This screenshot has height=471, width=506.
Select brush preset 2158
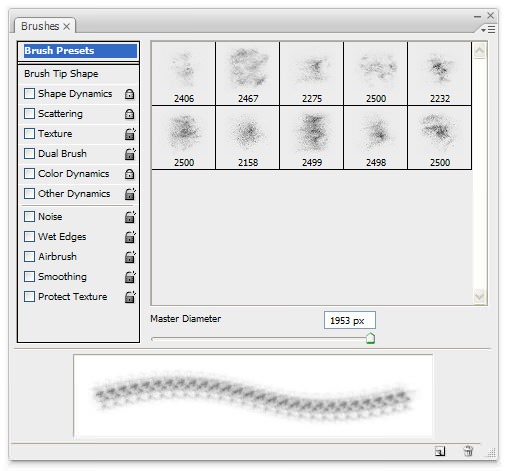pyautogui.click(x=248, y=137)
